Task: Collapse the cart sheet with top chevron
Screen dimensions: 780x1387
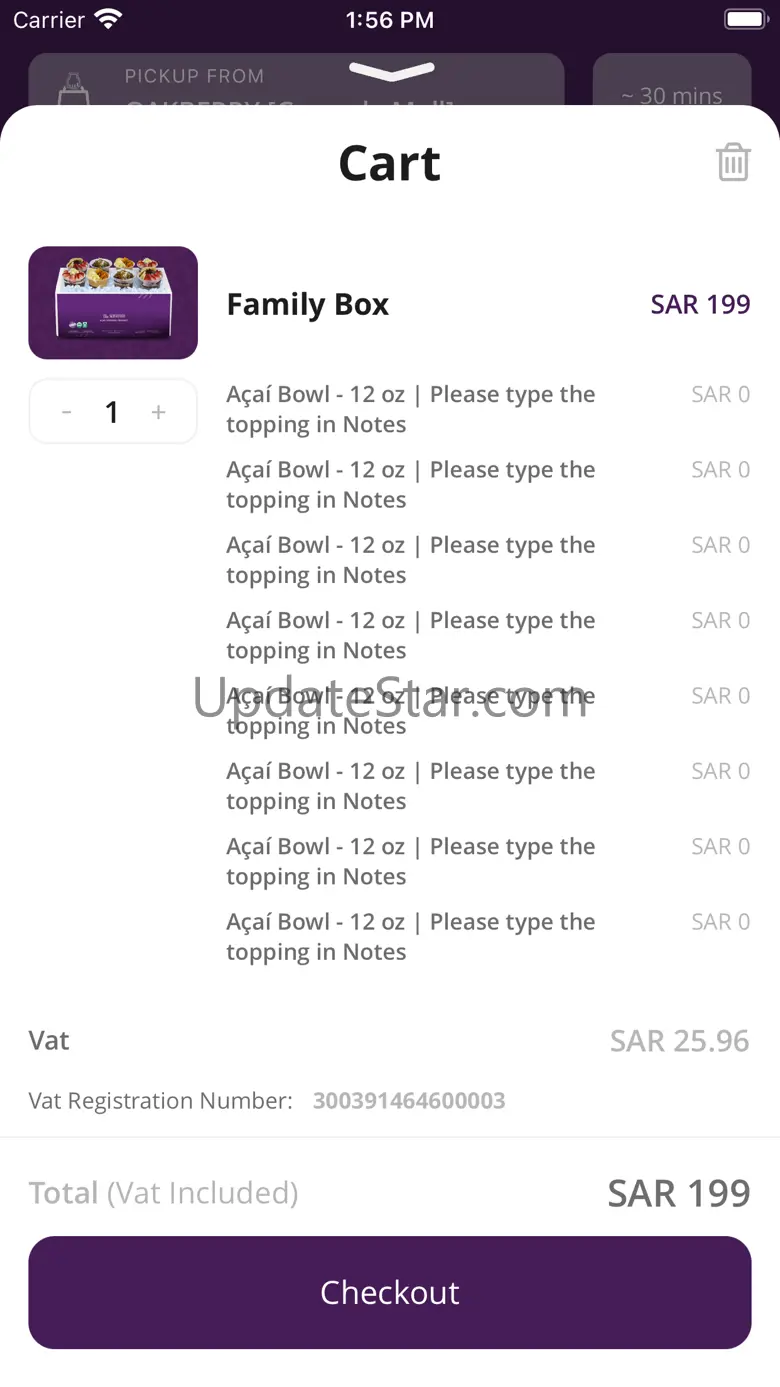Action: [x=391, y=72]
